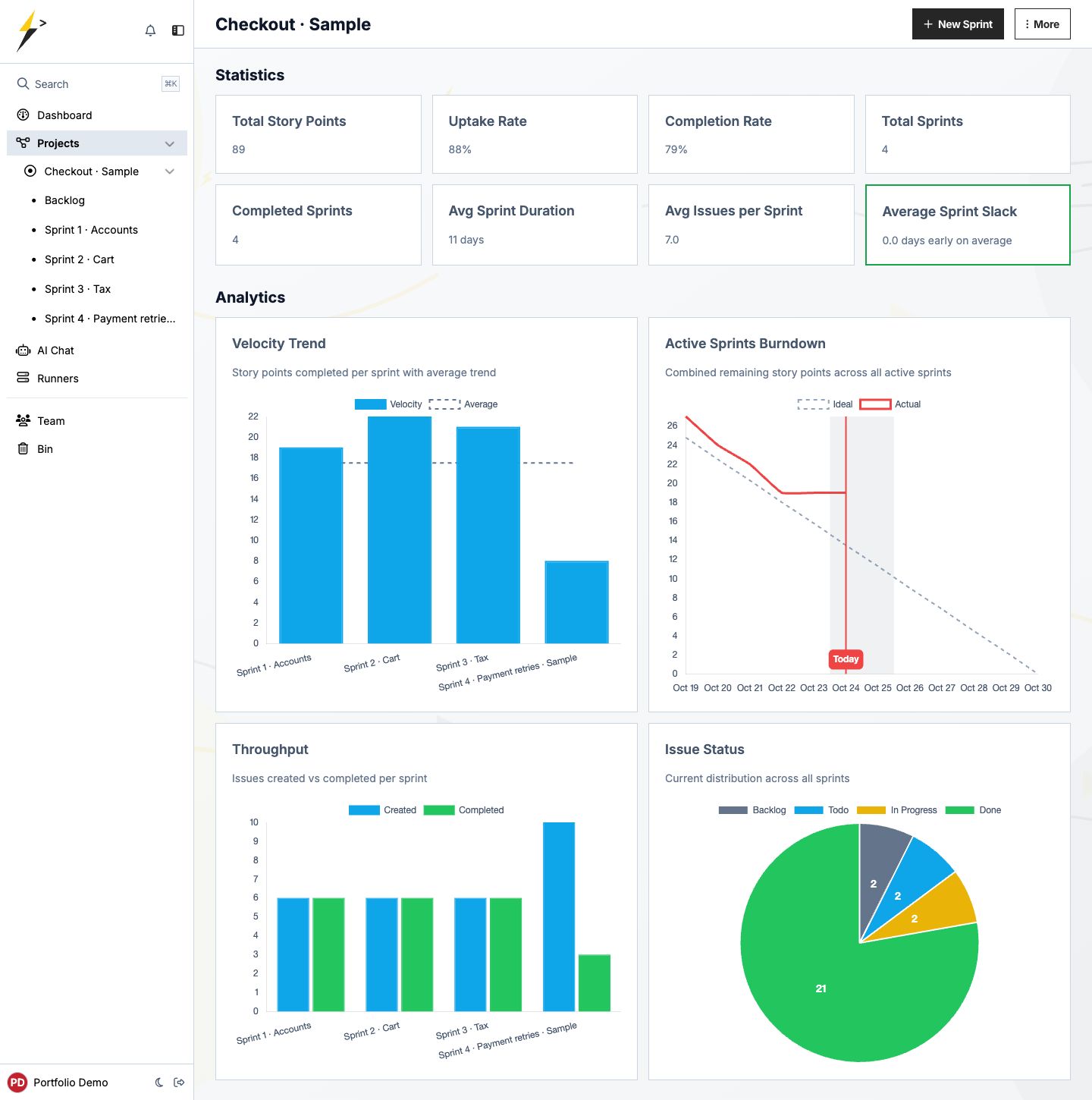This screenshot has width=1092, height=1100.
Task: Click the Done legend swatch in Issue Status
Action: click(960, 810)
